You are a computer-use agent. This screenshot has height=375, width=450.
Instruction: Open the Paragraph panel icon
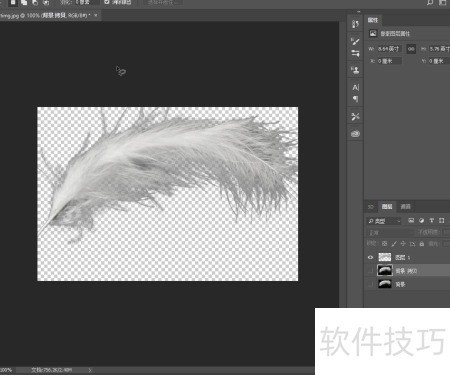[355, 99]
